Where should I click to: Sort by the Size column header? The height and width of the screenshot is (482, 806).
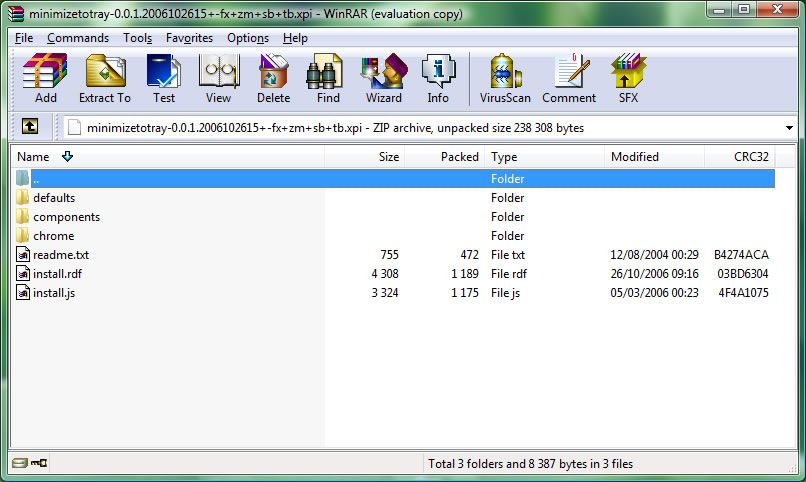(x=364, y=157)
